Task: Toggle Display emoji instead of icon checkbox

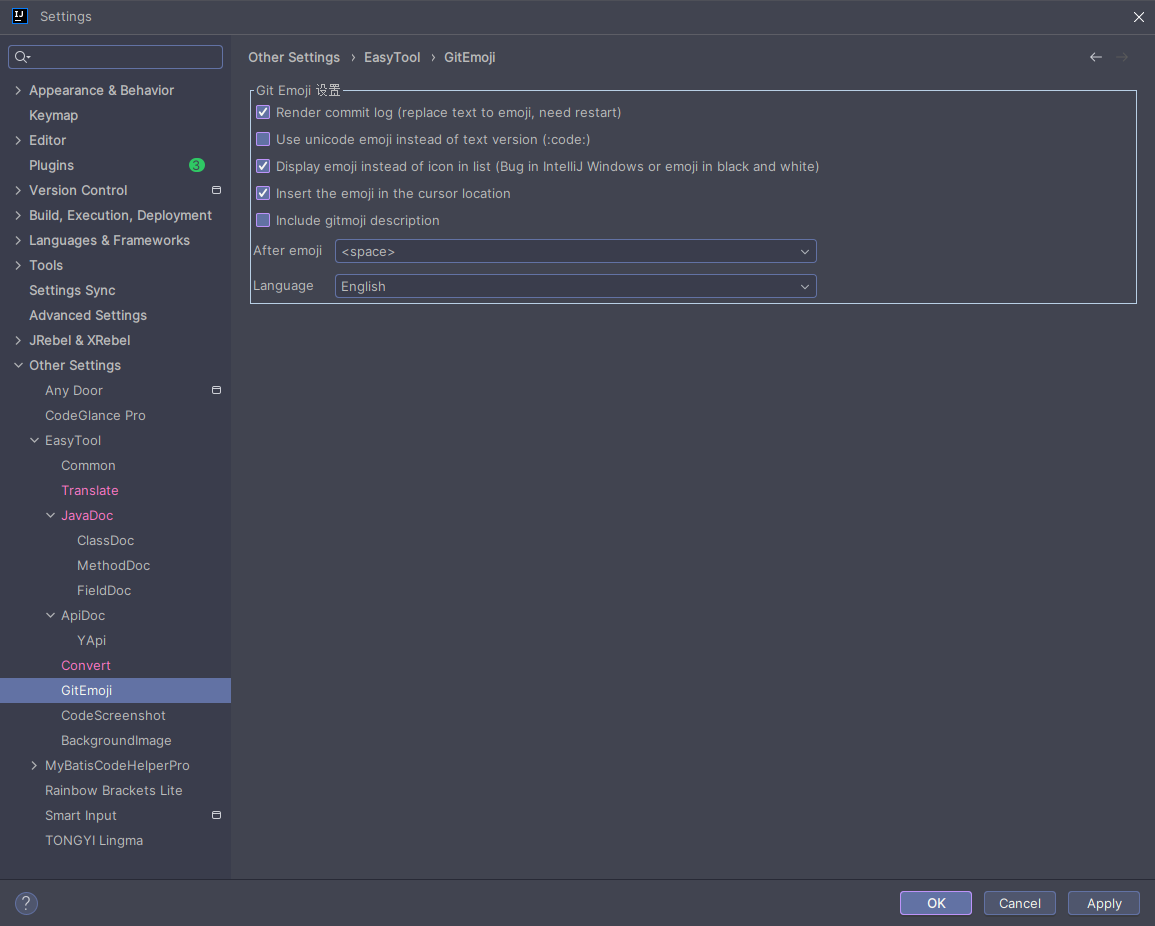Action: (263, 166)
